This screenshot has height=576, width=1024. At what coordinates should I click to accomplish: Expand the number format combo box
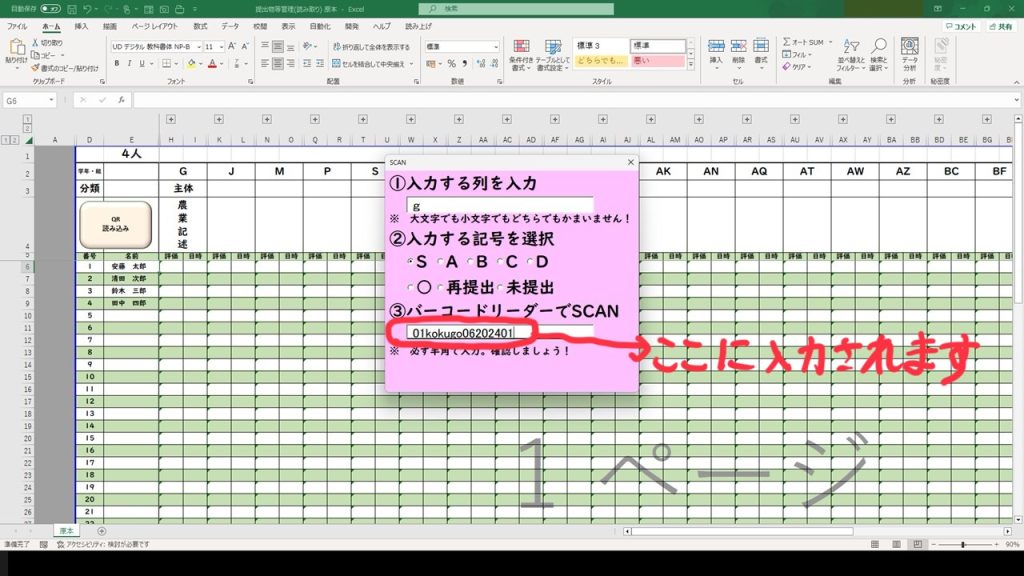point(495,46)
